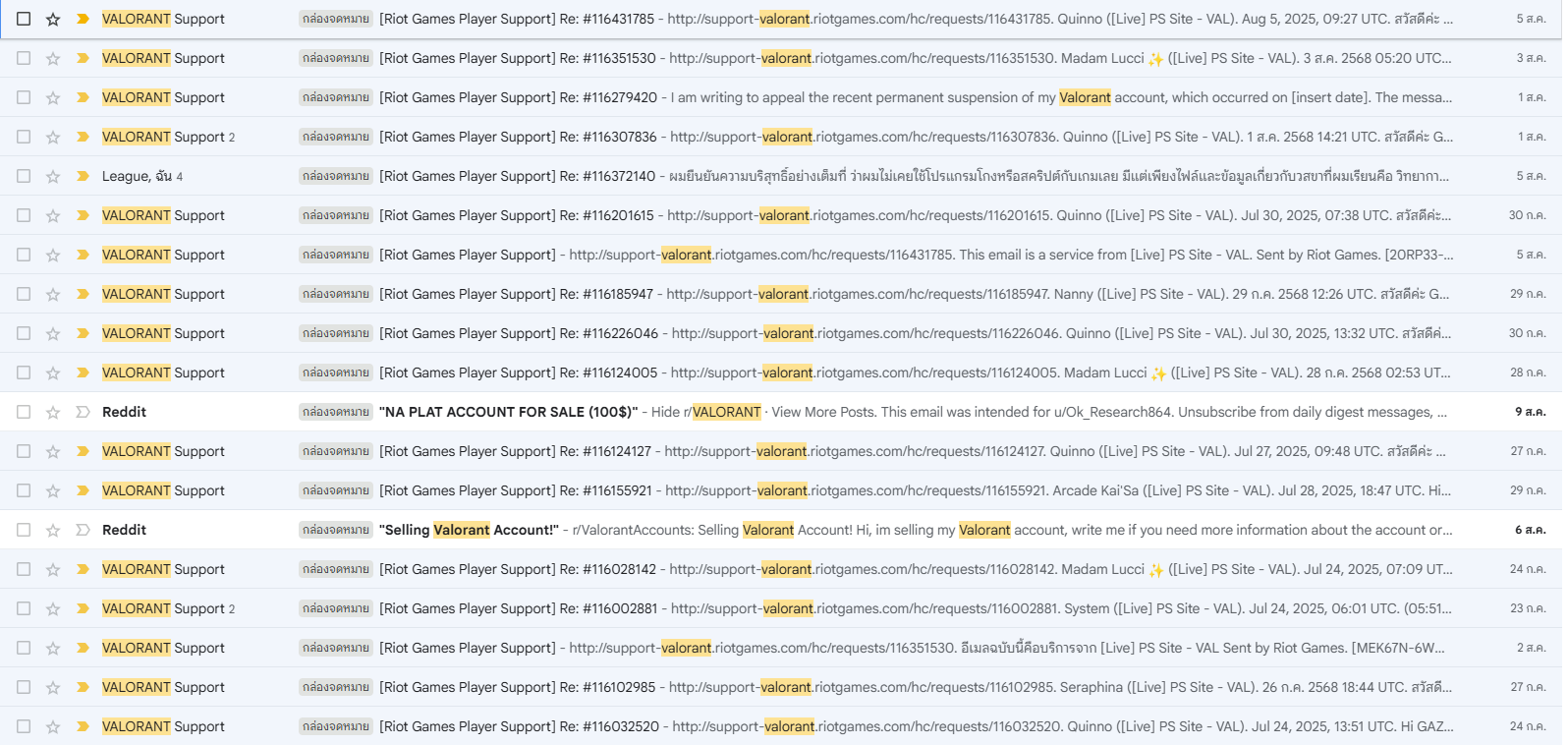Open email subject Re: #116155921 Arcade Kai'Sa
The image size is (1568, 745).
coord(516,490)
